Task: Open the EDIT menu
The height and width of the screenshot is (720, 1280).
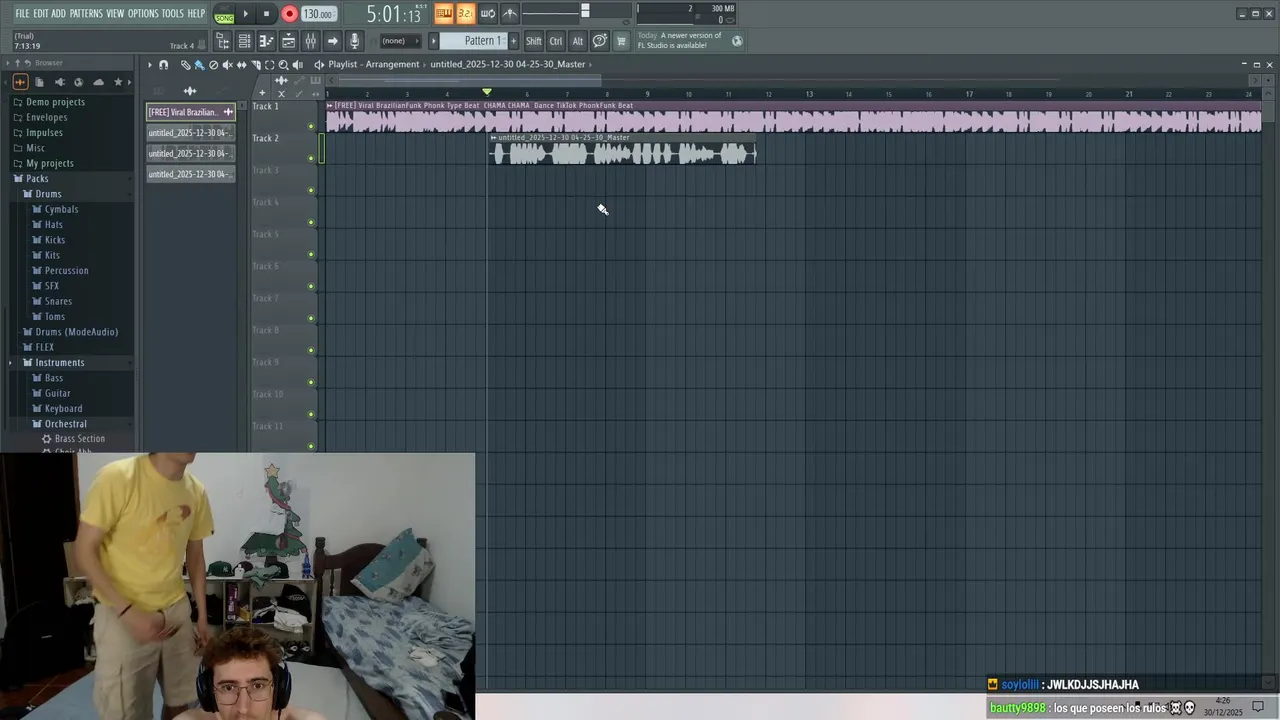Action: click(41, 14)
